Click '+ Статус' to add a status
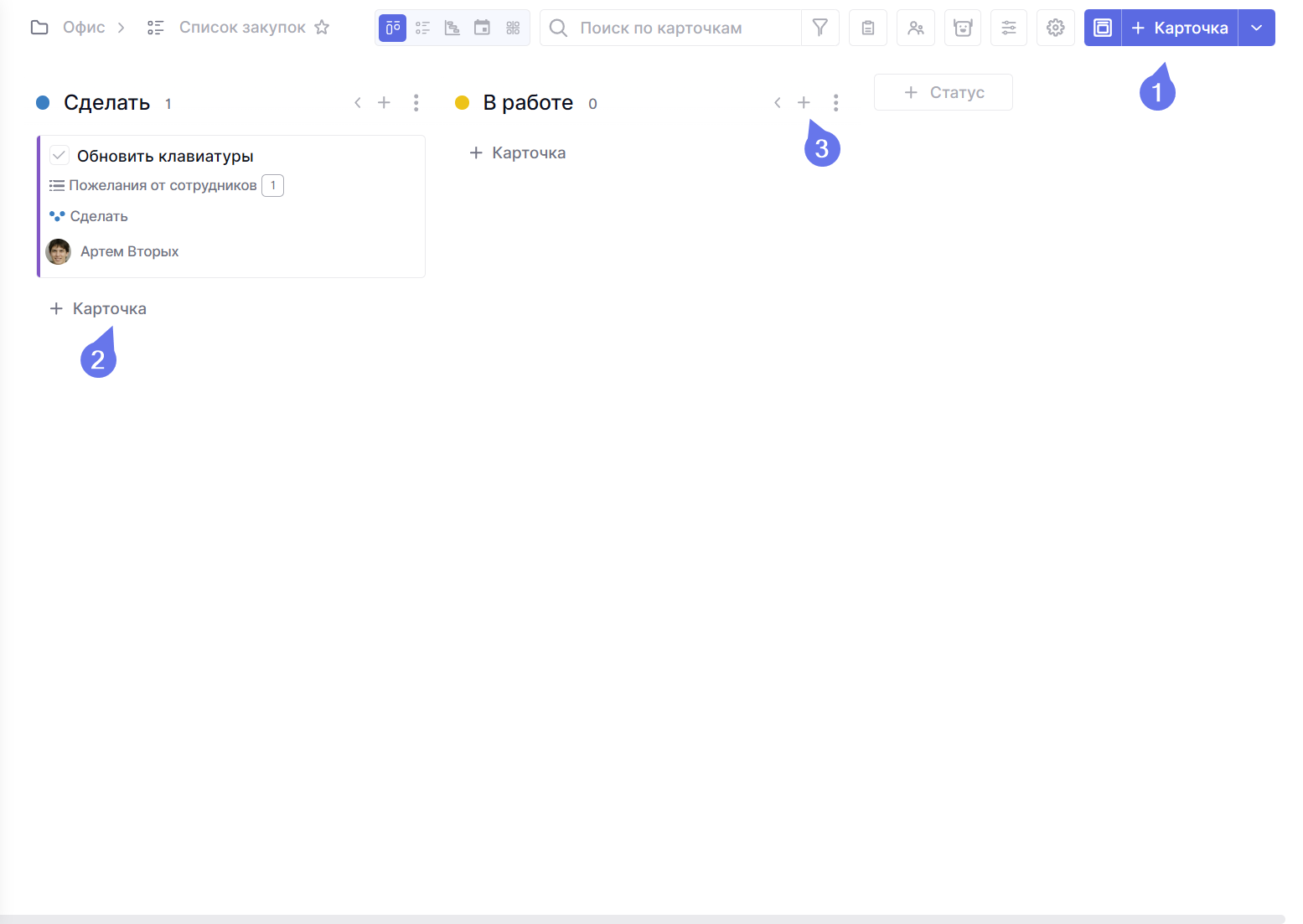 (944, 92)
